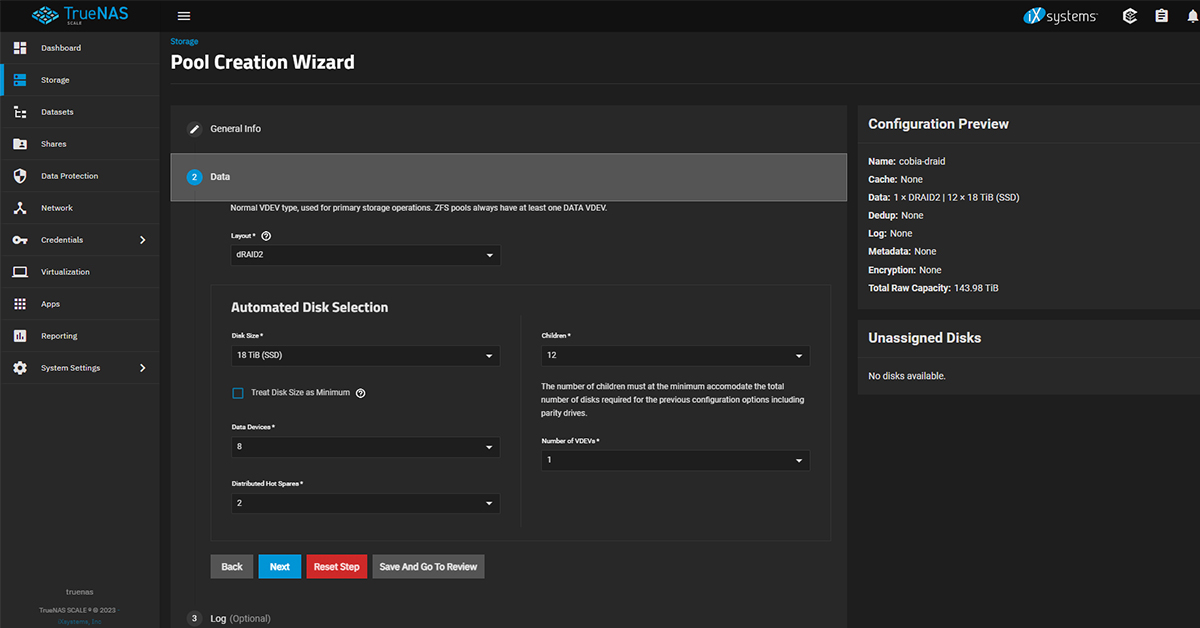Open the Children dropdown

click(x=675, y=356)
